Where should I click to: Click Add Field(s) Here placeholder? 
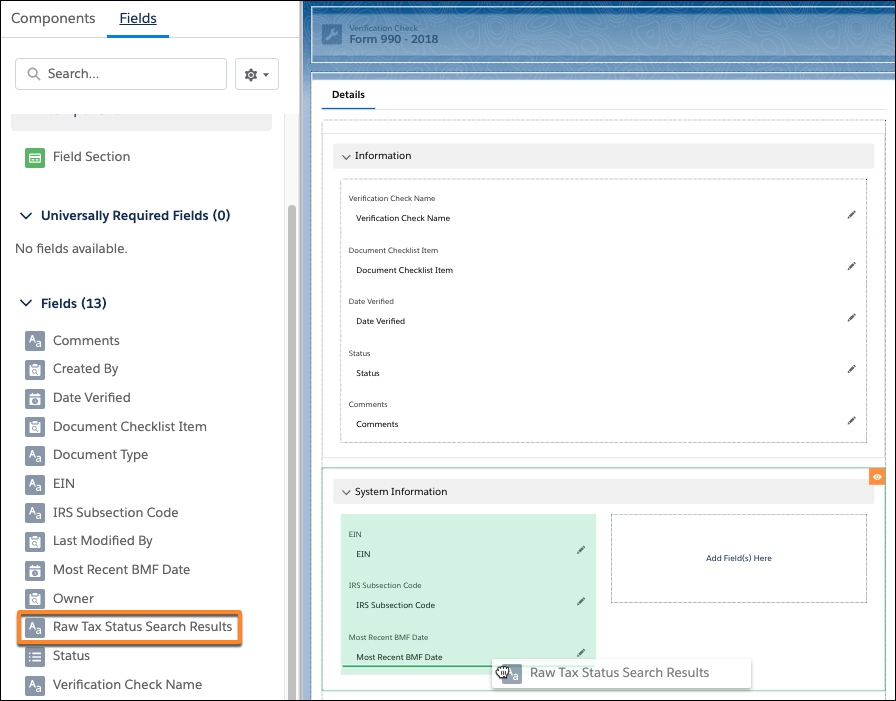[738, 558]
